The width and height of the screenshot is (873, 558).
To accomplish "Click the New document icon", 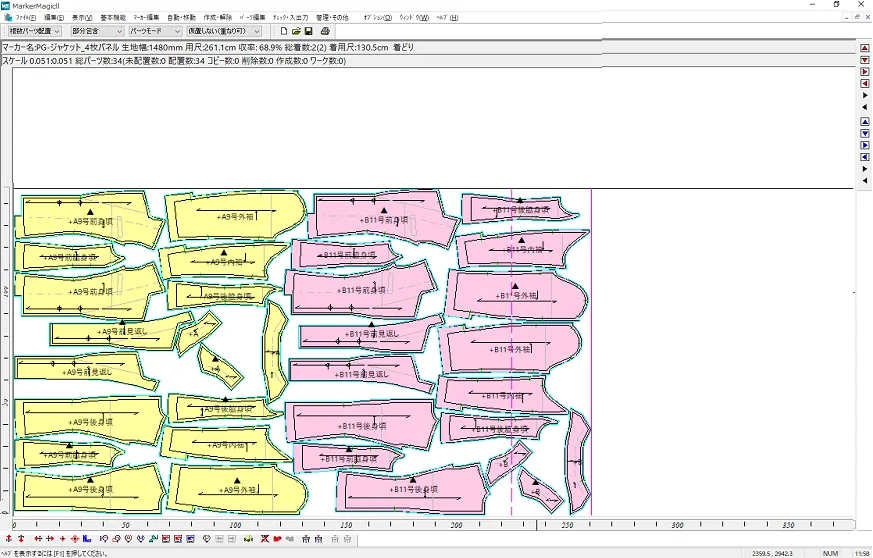I will 284,31.
